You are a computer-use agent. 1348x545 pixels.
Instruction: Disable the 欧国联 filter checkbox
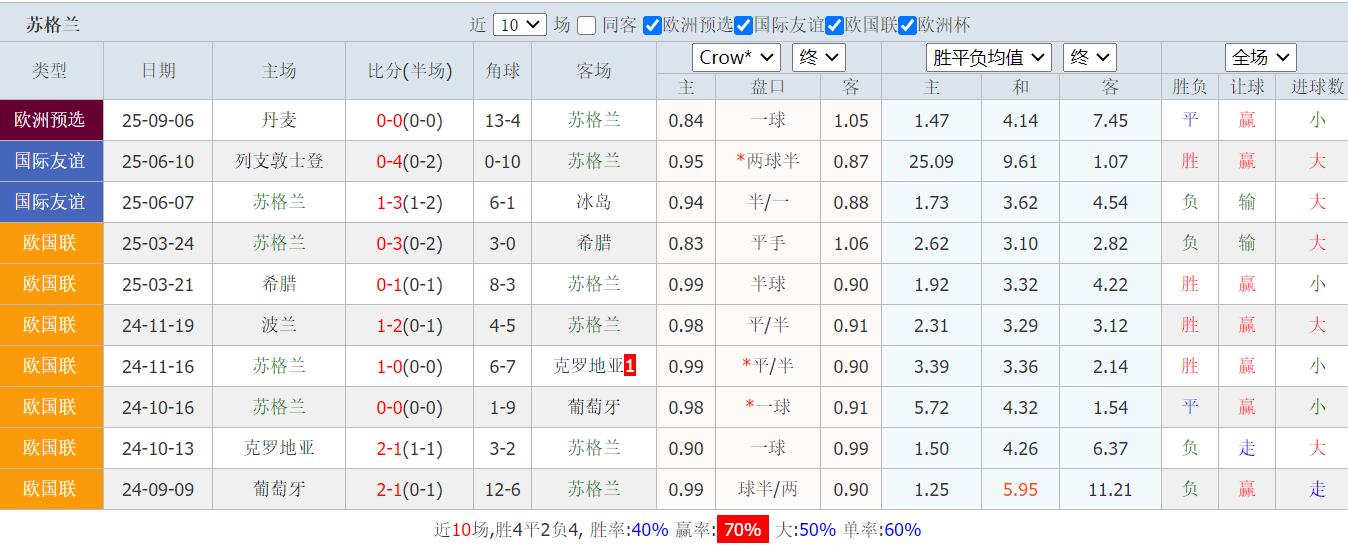tap(834, 25)
